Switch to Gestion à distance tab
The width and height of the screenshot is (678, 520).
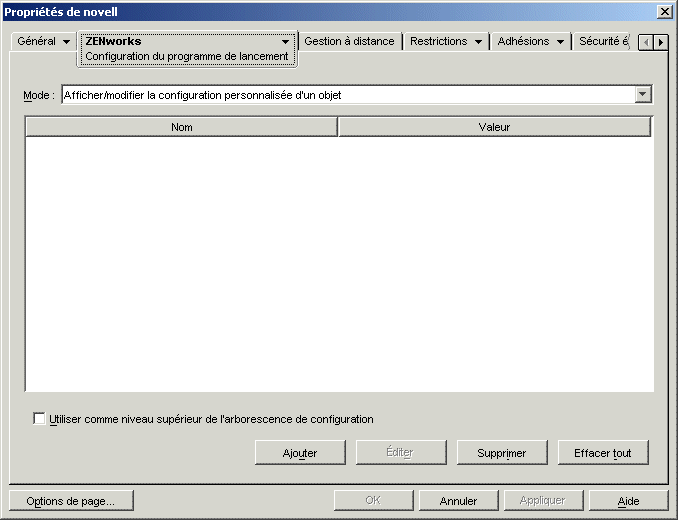coord(349,41)
